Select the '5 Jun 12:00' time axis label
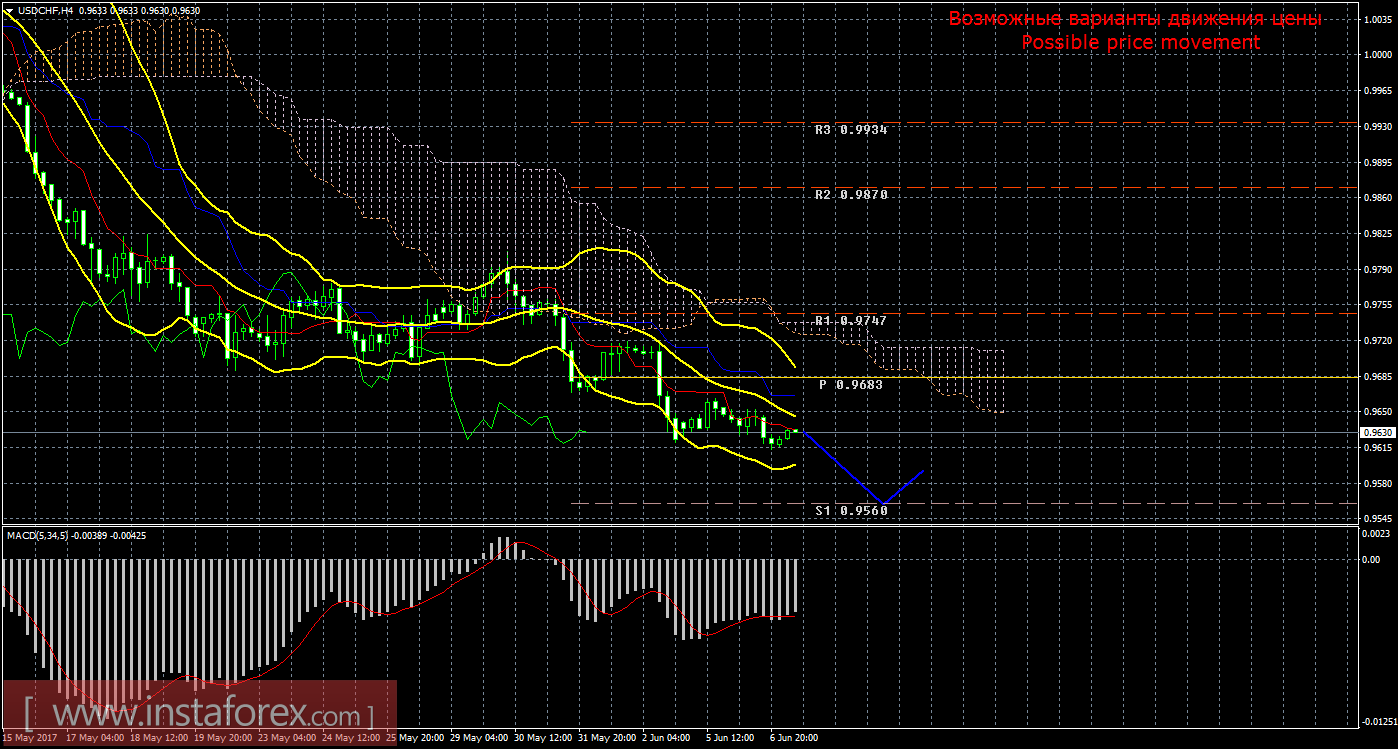Image resolution: width=1398 pixels, height=749 pixels. tap(730, 738)
